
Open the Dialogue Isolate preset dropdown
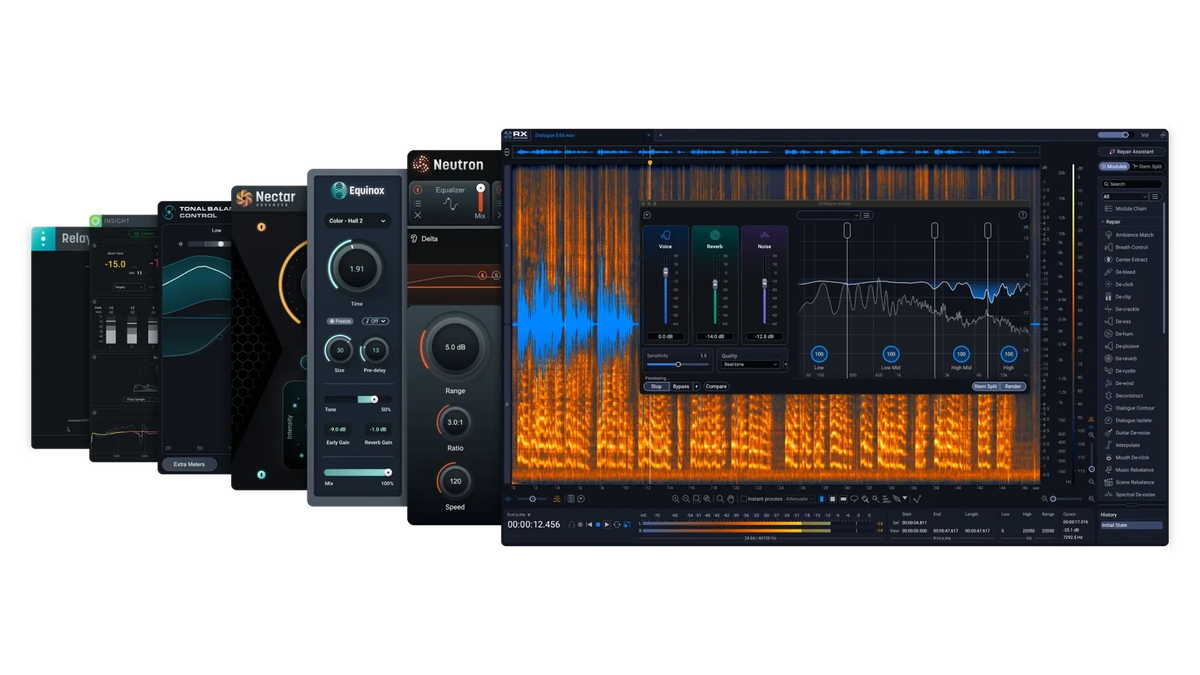click(828, 215)
